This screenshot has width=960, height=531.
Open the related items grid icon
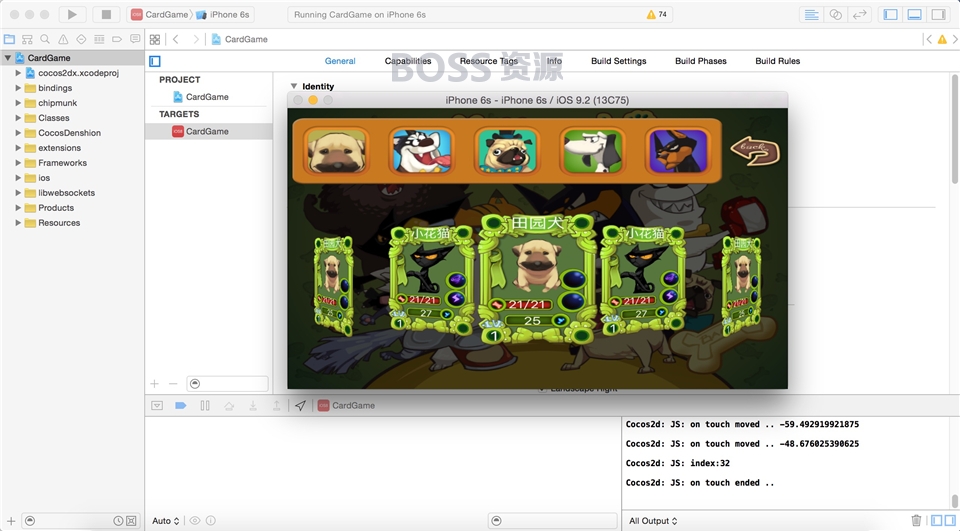point(155,39)
